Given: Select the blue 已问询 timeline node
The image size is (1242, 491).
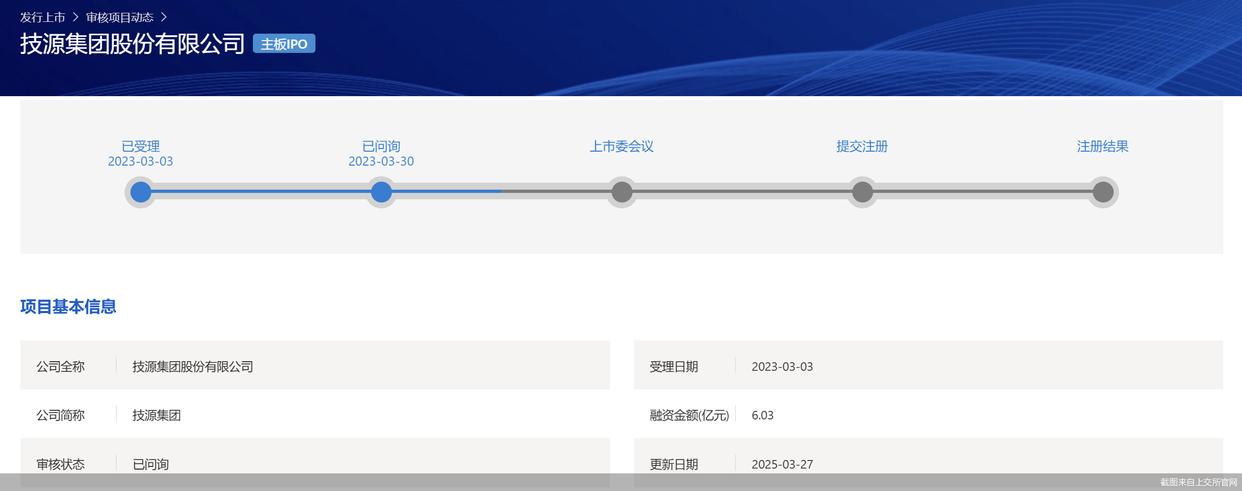Looking at the screenshot, I should pyautogui.click(x=381, y=192).
